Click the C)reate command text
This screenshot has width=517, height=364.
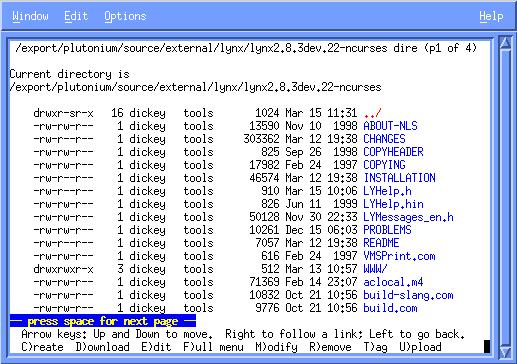pyautogui.click(x=42, y=347)
